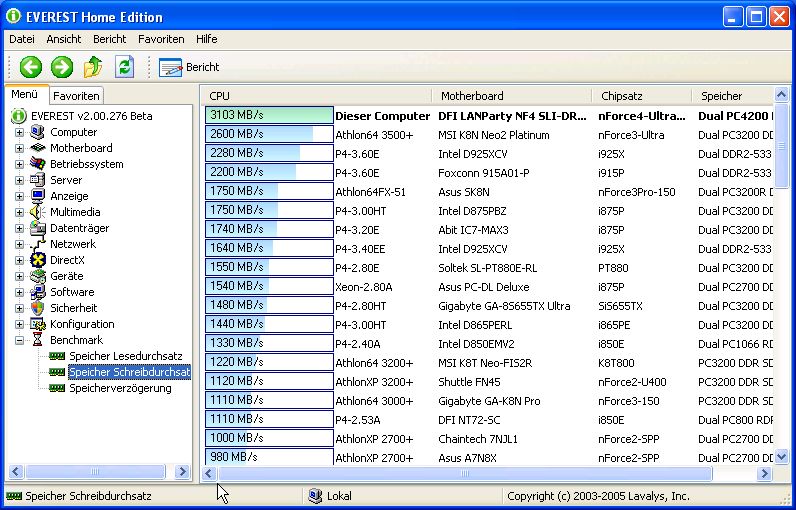This screenshot has width=796, height=510.
Task: Click the Motherboard tree icon
Action: pos(38,148)
